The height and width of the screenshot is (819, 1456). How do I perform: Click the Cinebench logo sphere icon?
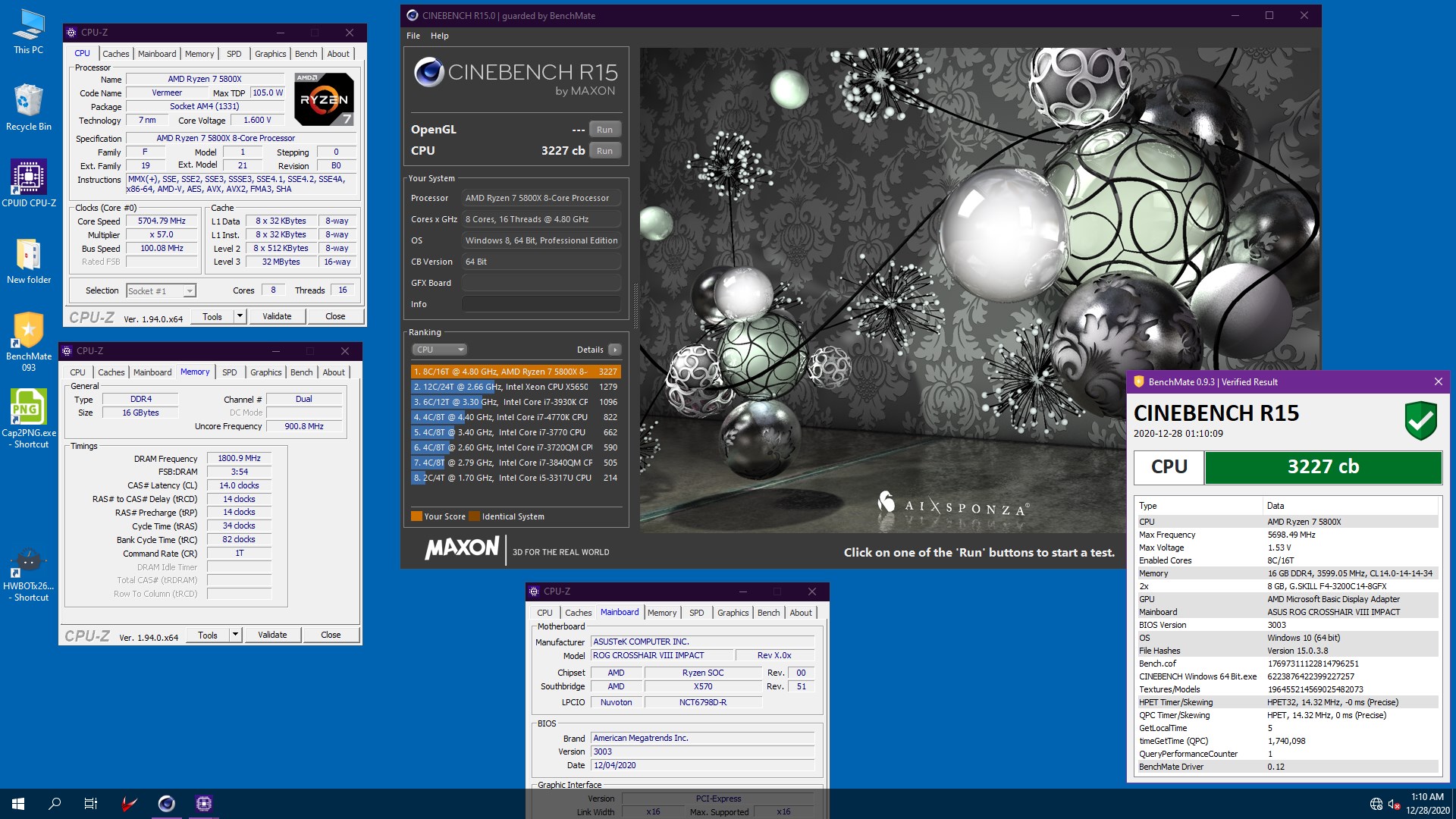pyautogui.click(x=429, y=72)
